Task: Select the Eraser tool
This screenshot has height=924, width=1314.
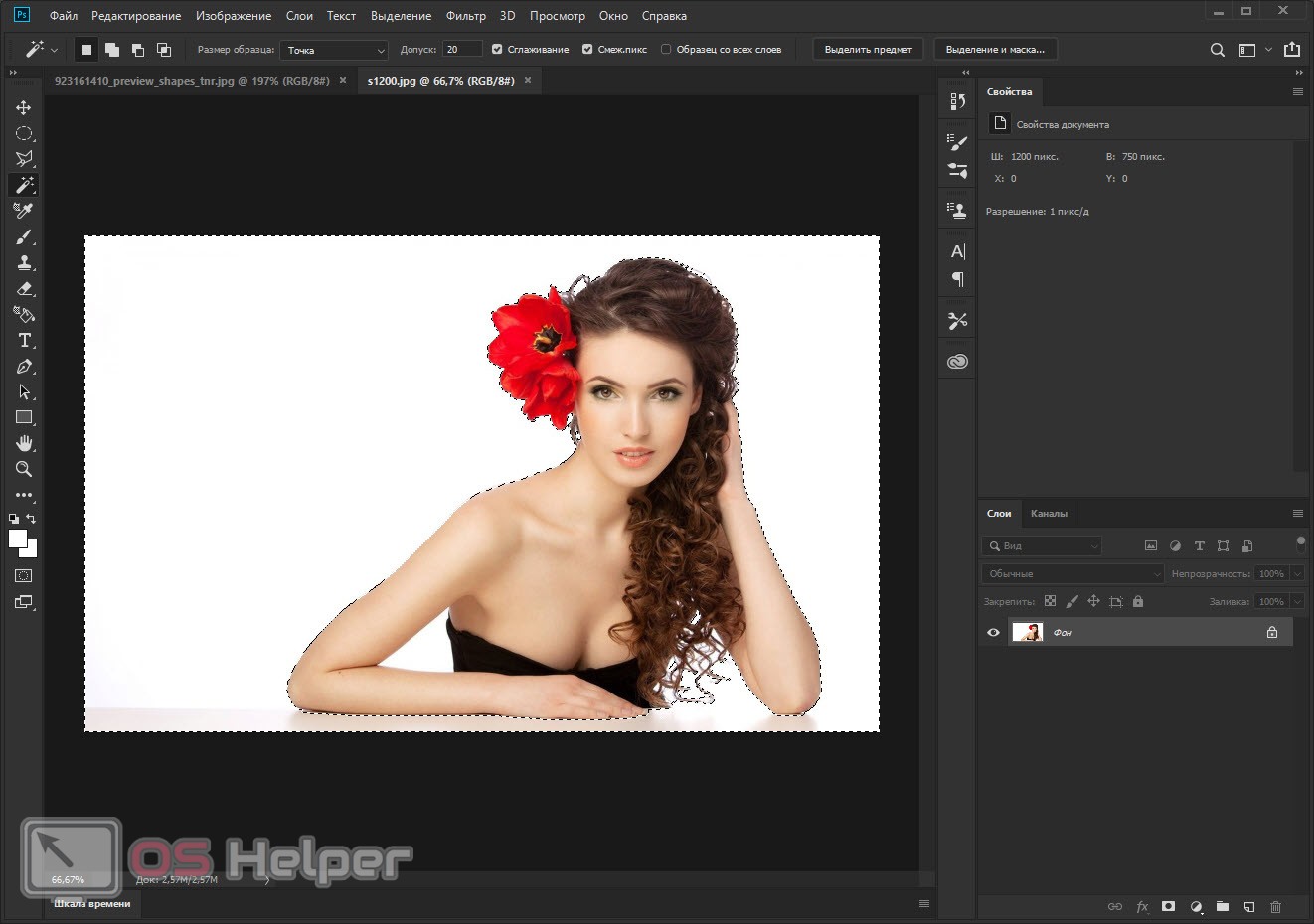Action: pyautogui.click(x=24, y=288)
